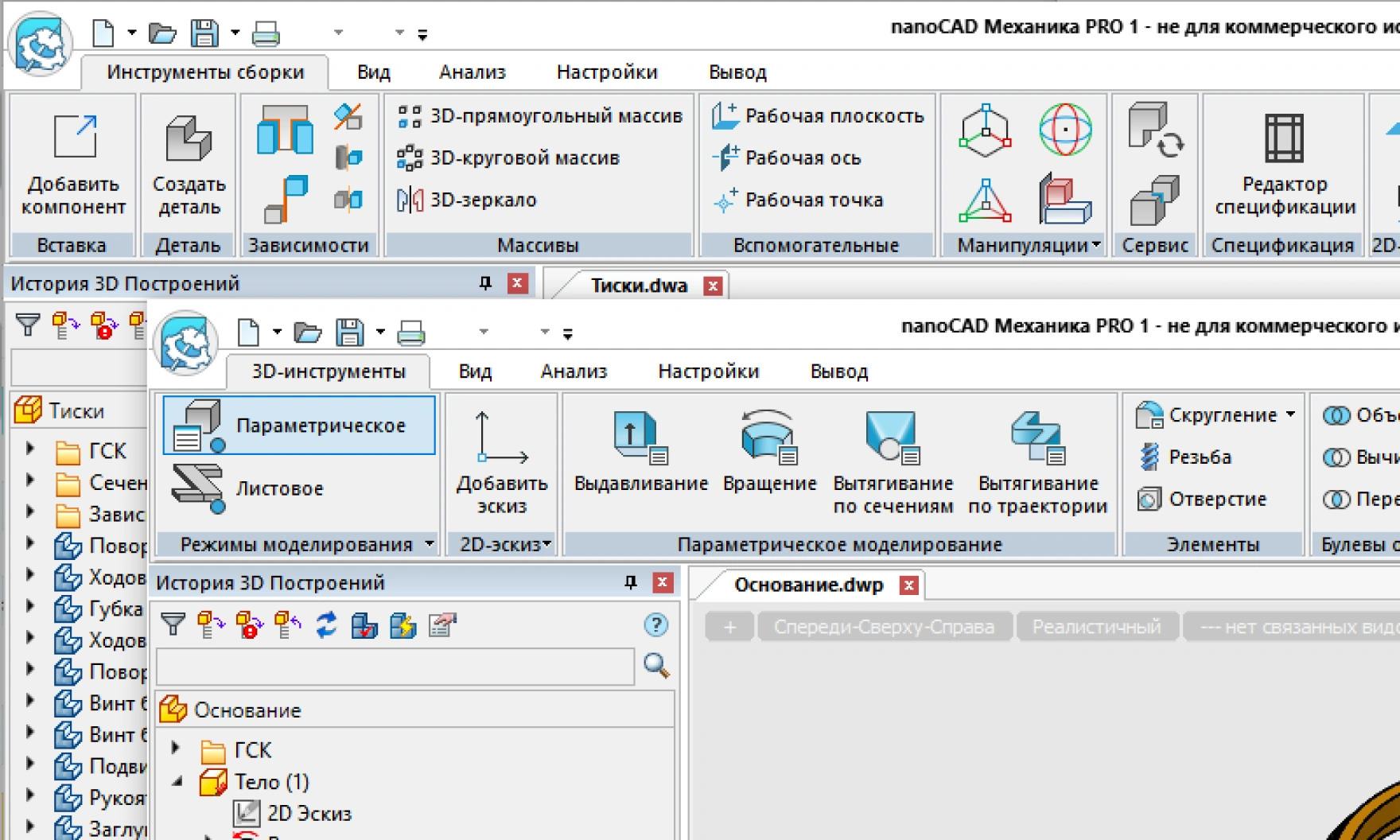Open the Анализ ribbon tab in lower window
This screenshot has height=840, width=1400.
pos(574,371)
